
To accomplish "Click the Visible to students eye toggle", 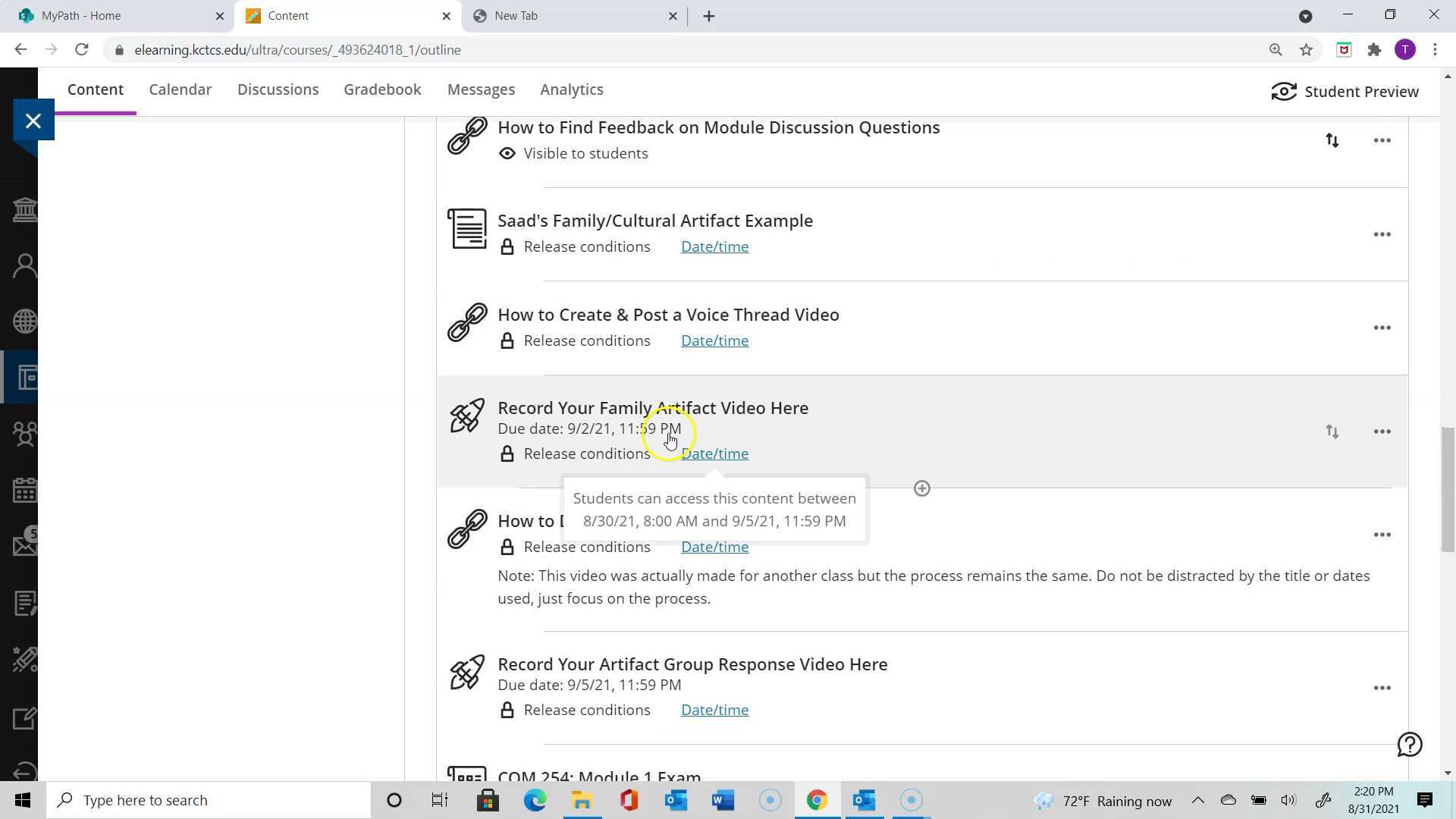I will 507,153.
